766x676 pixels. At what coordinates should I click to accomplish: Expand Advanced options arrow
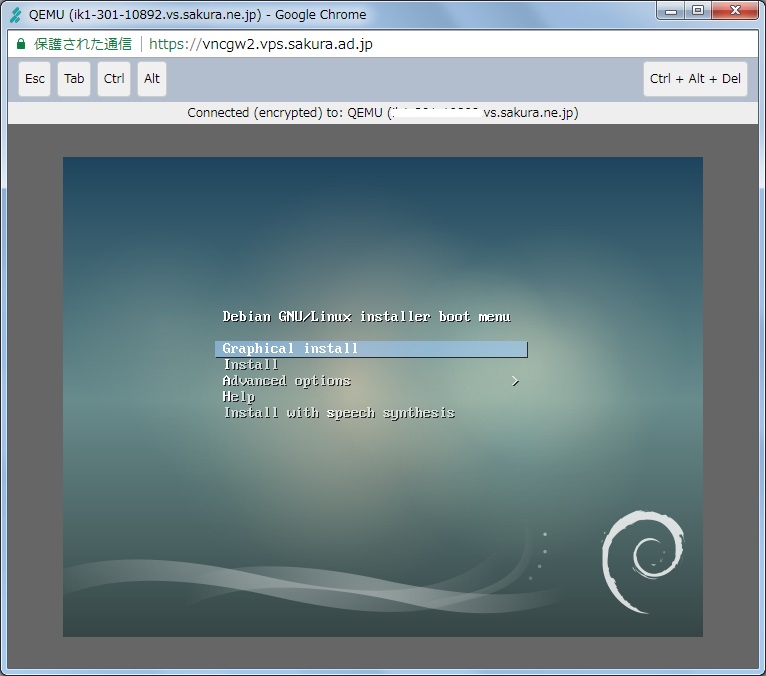point(515,381)
